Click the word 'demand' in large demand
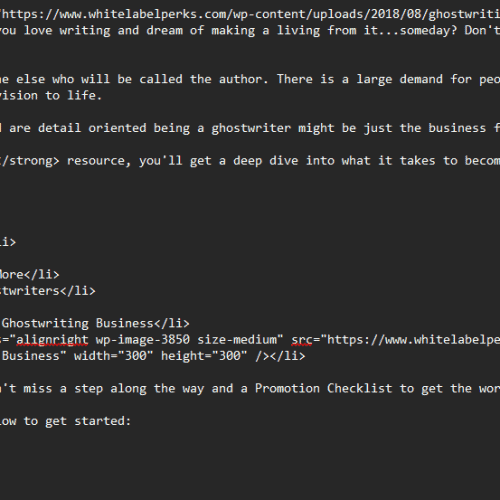Image resolution: width=500 pixels, height=500 pixels. click(x=421, y=79)
